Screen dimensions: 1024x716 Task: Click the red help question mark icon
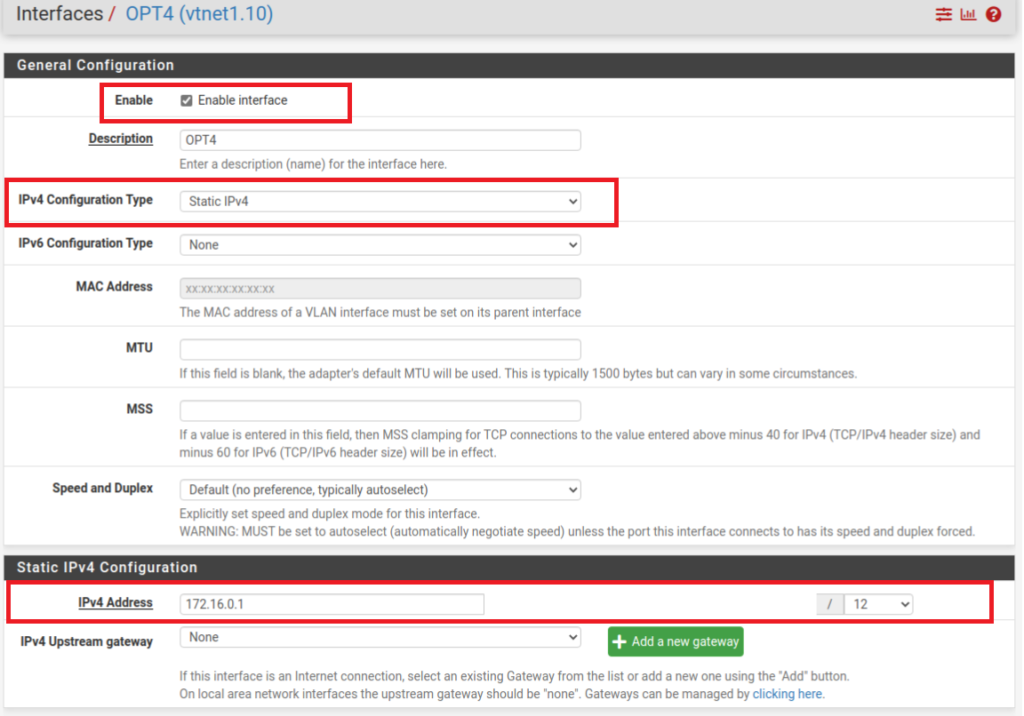tap(993, 15)
